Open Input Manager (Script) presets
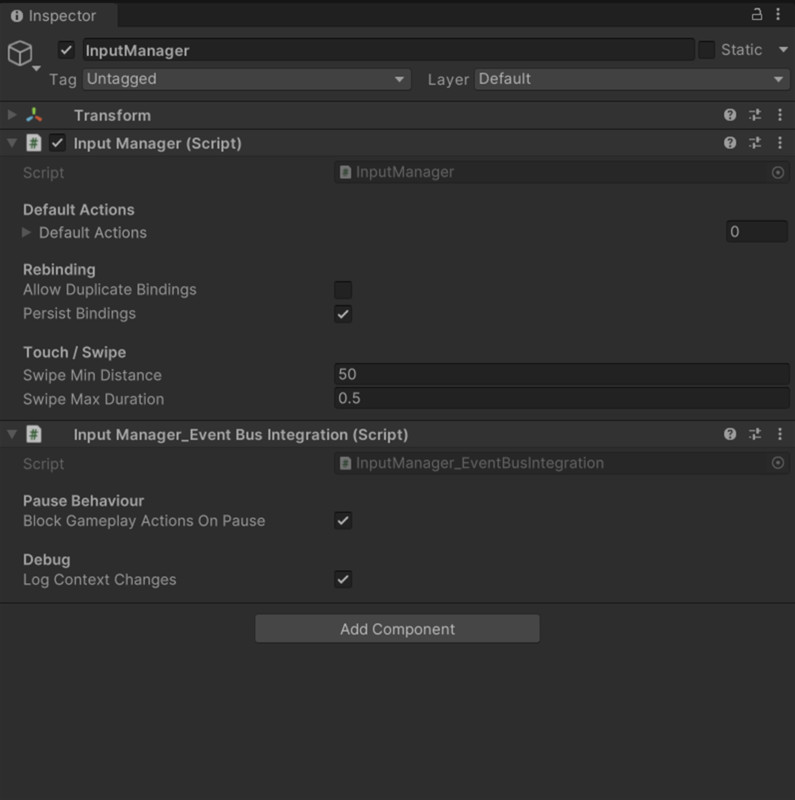Viewport: 795px width, 800px height. pos(755,143)
